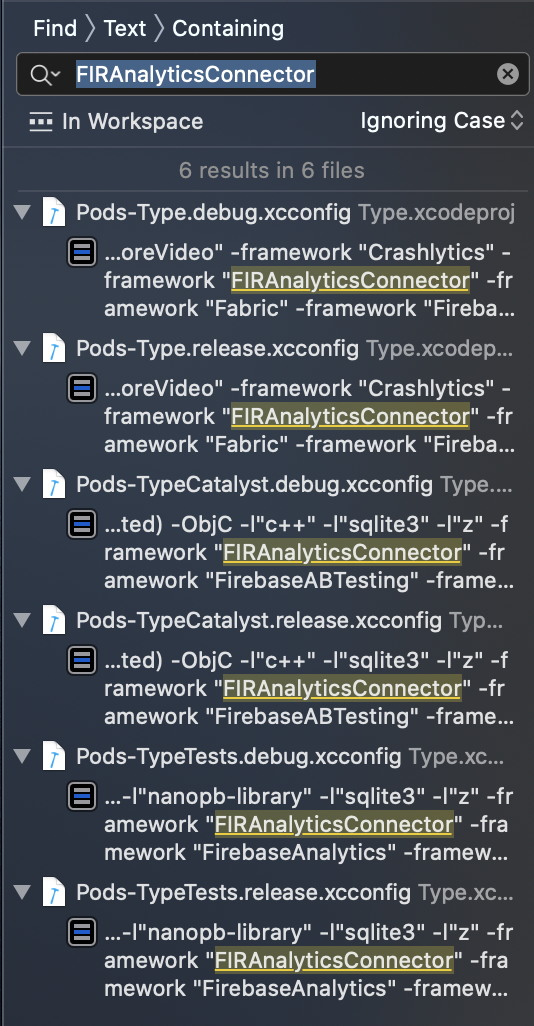Choose Find in the search mode path
This screenshot has height=1026, width=534.
pyautogui.click(x=55, y=29)
